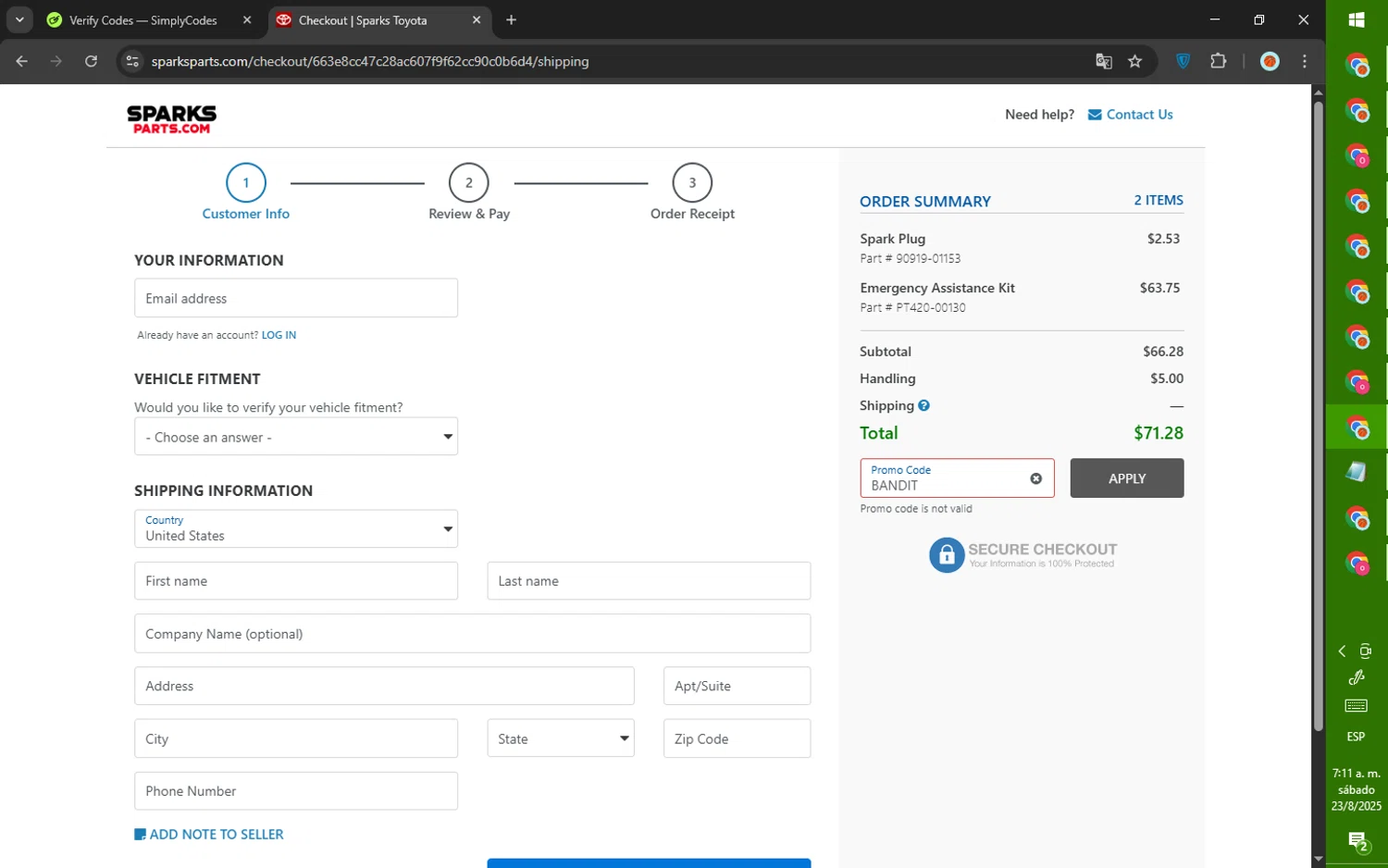Image resolution: width=1388 pixels, height=868 pixels.
Task: Click the touch keyboard icon in taskbar
Action: pos(1357,706)
